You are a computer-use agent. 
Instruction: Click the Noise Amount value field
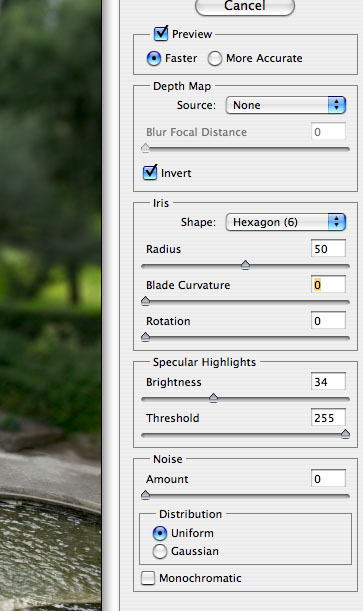[328, 479]
